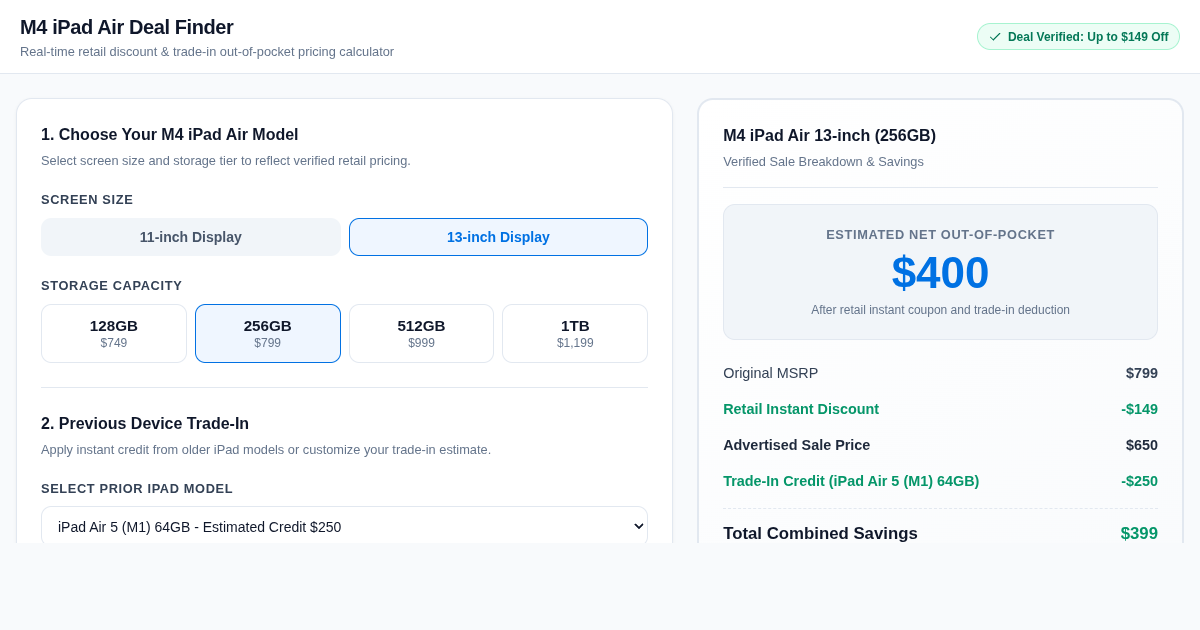Click the $650 advertised sale price value
Screen dimensions: 1200x630
pyautogui.click(x=1142, y=445)
